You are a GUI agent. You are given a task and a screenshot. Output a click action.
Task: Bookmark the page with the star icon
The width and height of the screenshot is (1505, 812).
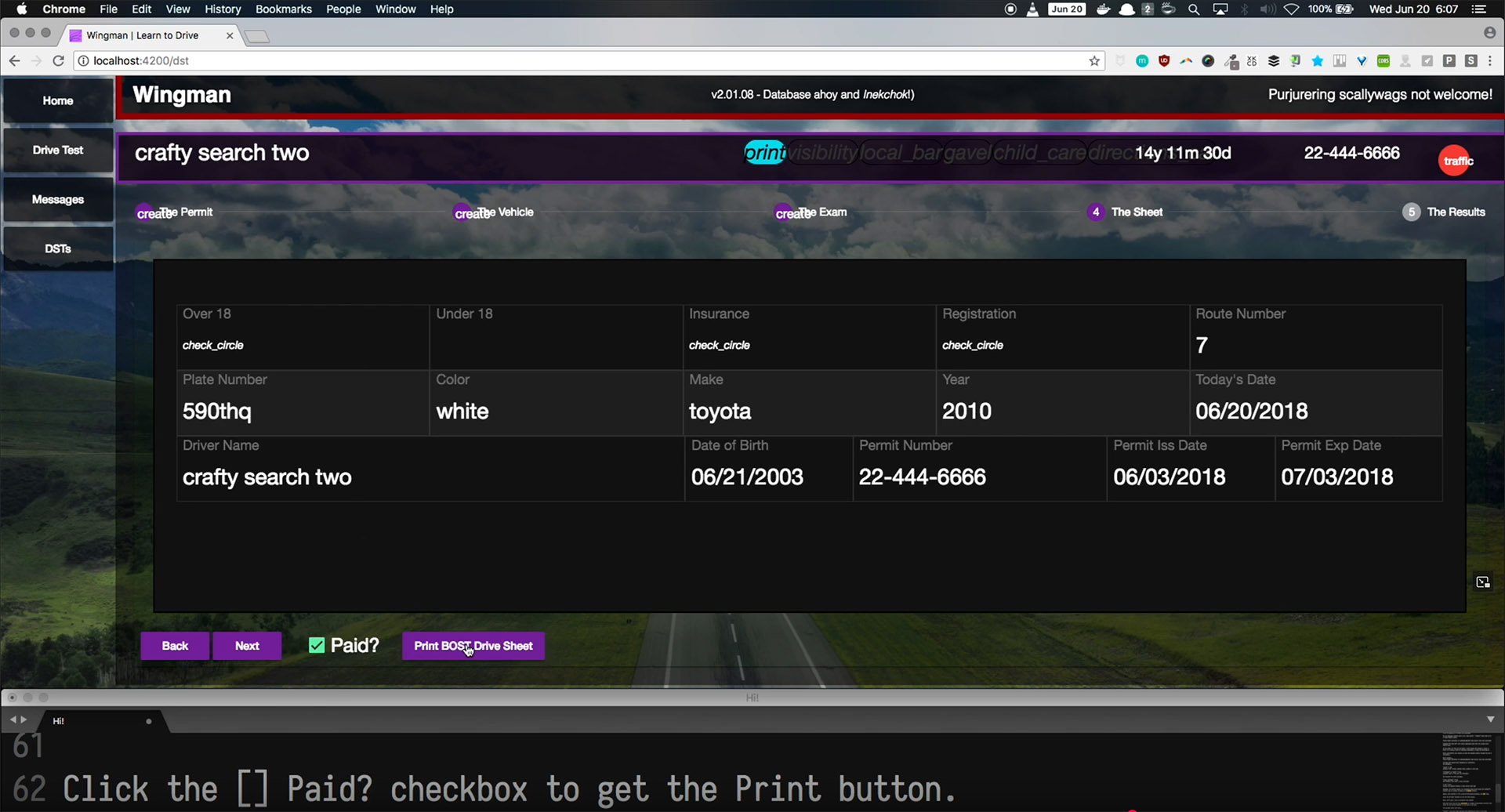1094,61
